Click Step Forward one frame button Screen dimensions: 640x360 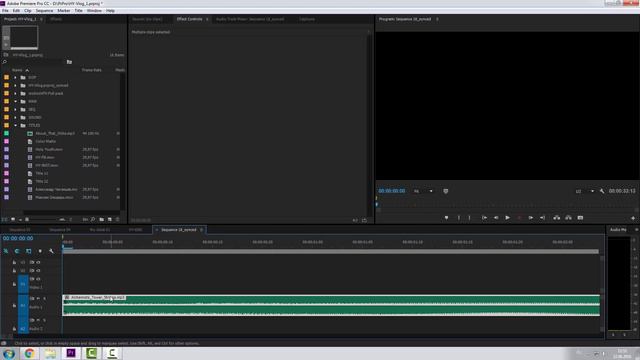pos(531,218)
